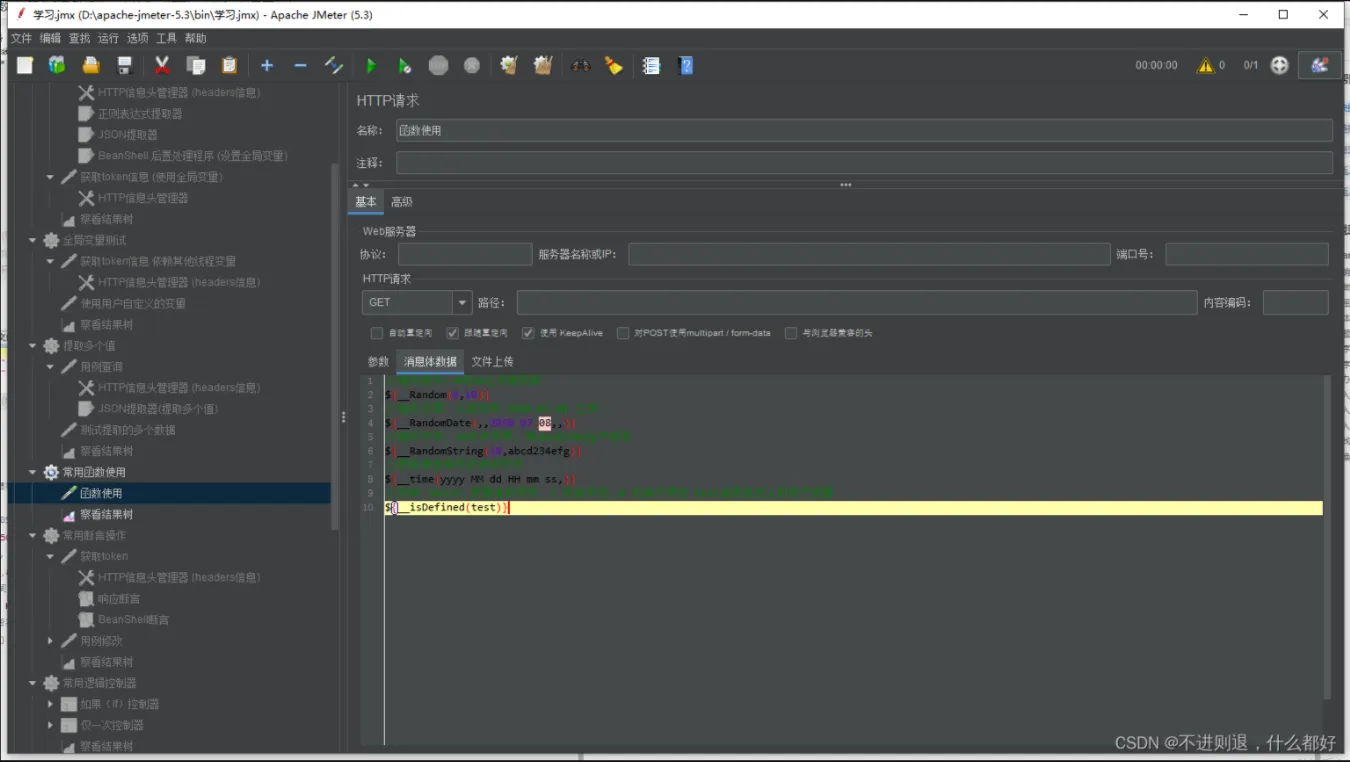Toggle 对POST使用multipart / form-data checkbox

click(623, 333)
